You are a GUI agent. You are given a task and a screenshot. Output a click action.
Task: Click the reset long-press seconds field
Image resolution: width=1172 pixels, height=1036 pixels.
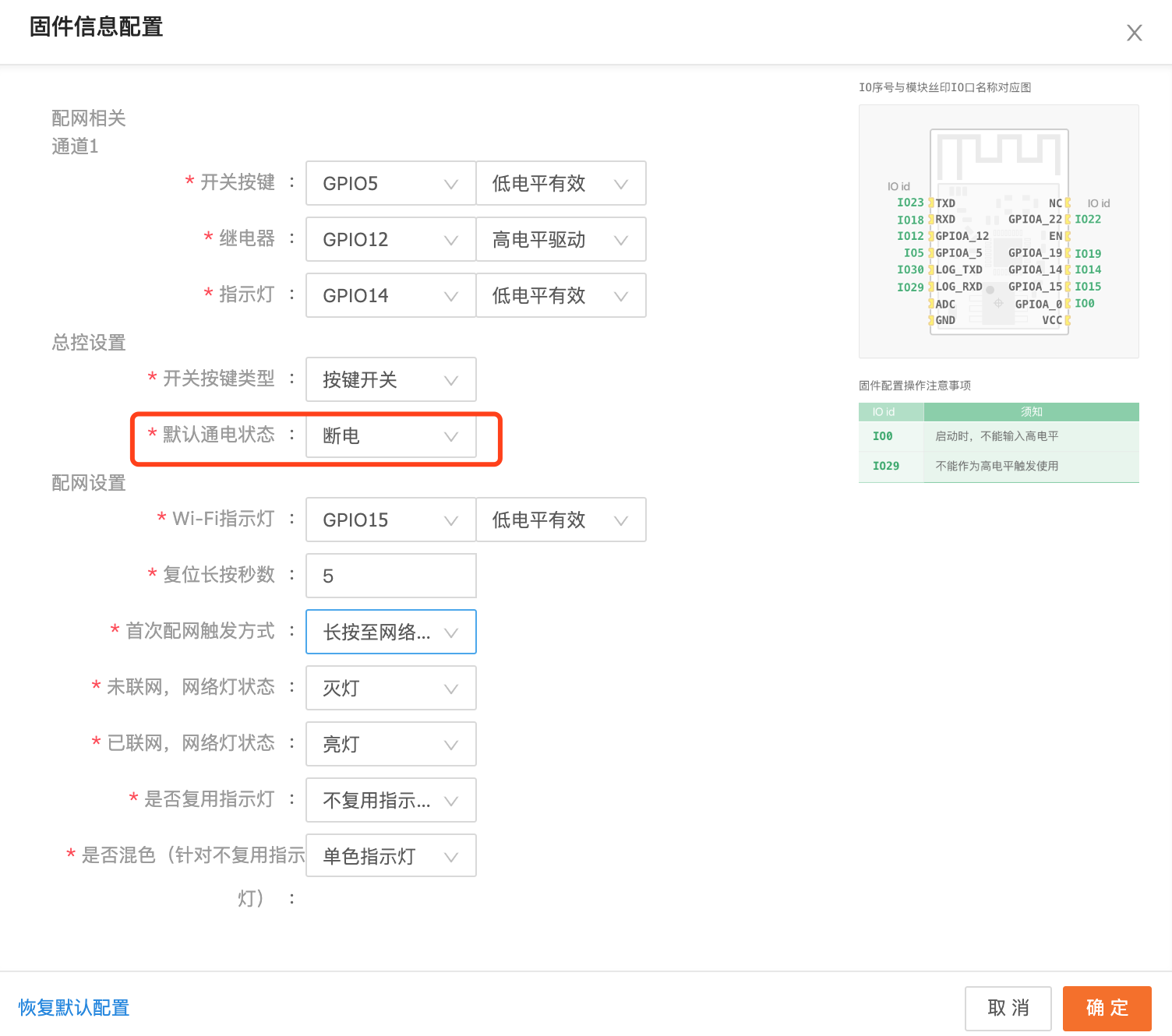click(390, 576)
